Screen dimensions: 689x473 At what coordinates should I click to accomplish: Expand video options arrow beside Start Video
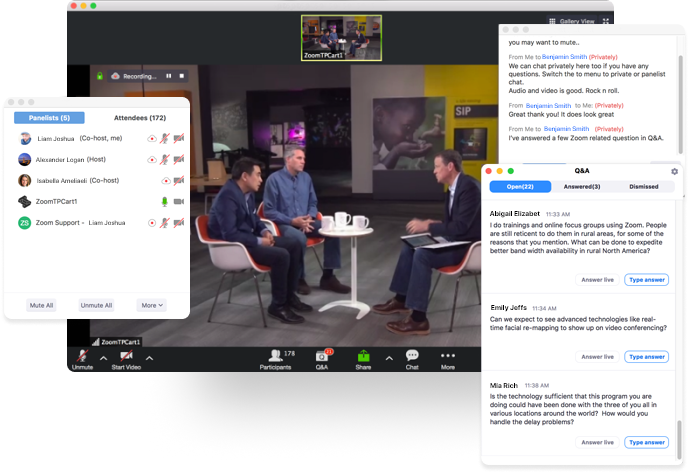[150, 357]
